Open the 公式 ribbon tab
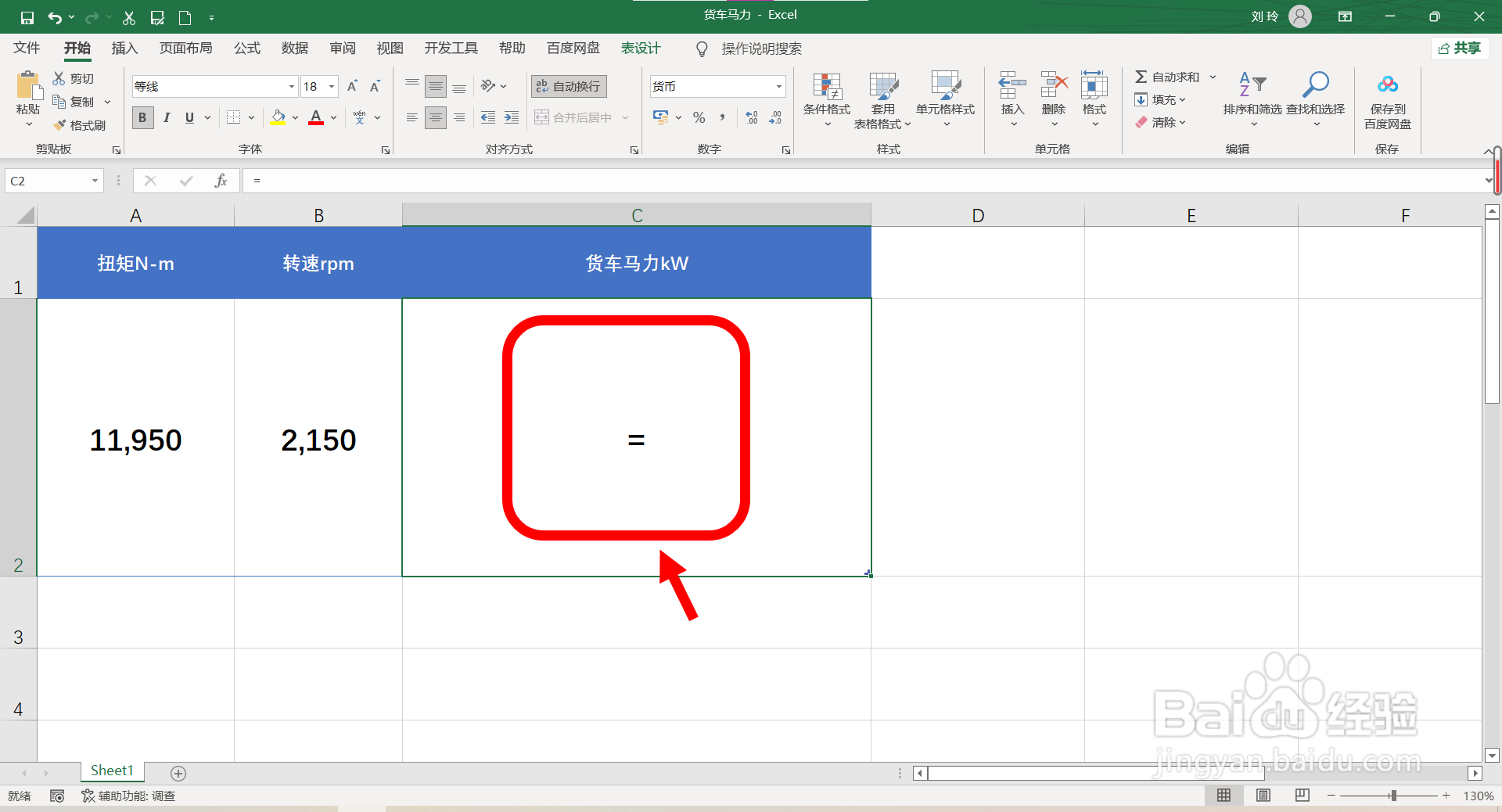1502x812 pixels. tap(247, 49)
